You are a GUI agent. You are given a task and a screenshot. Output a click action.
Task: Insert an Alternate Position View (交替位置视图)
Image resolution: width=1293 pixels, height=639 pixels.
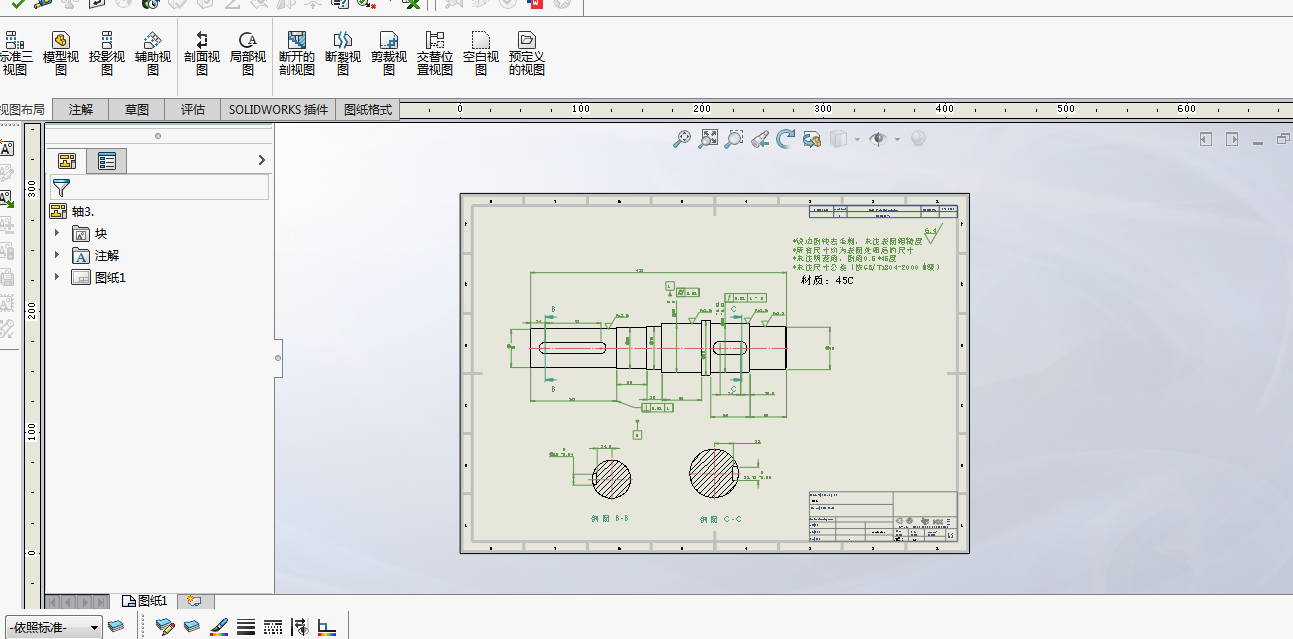point(435,53)
